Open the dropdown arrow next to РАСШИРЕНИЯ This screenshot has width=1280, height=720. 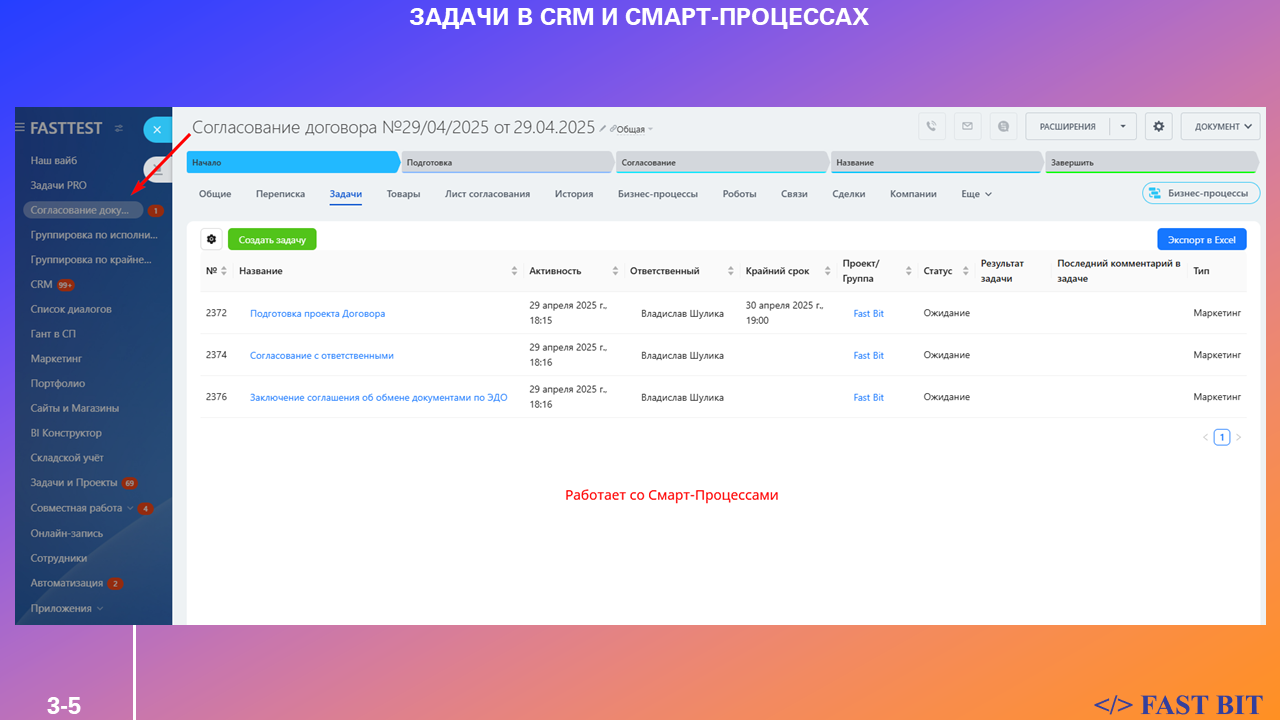1123,127
